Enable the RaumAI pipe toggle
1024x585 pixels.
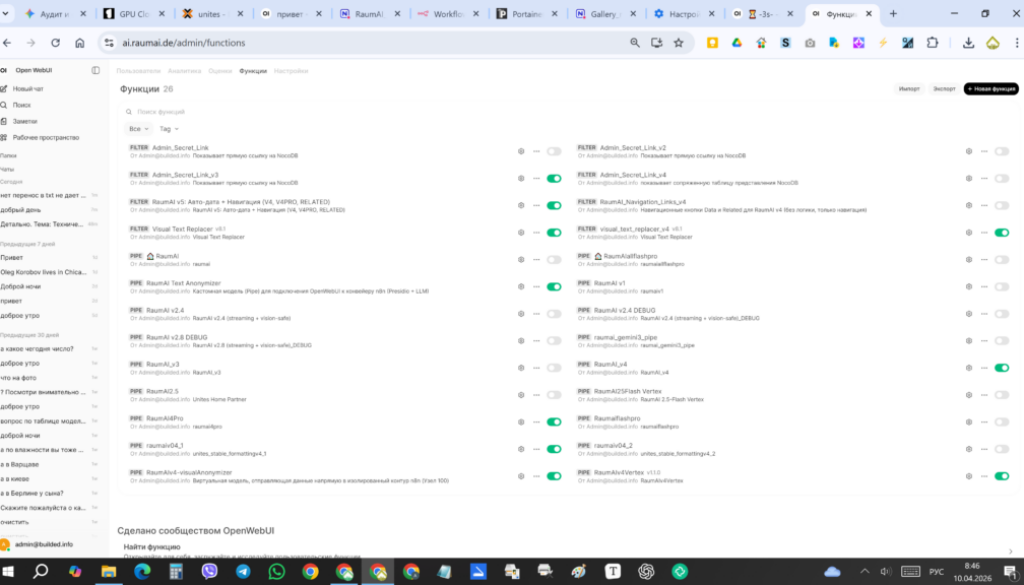click(554, 259)
